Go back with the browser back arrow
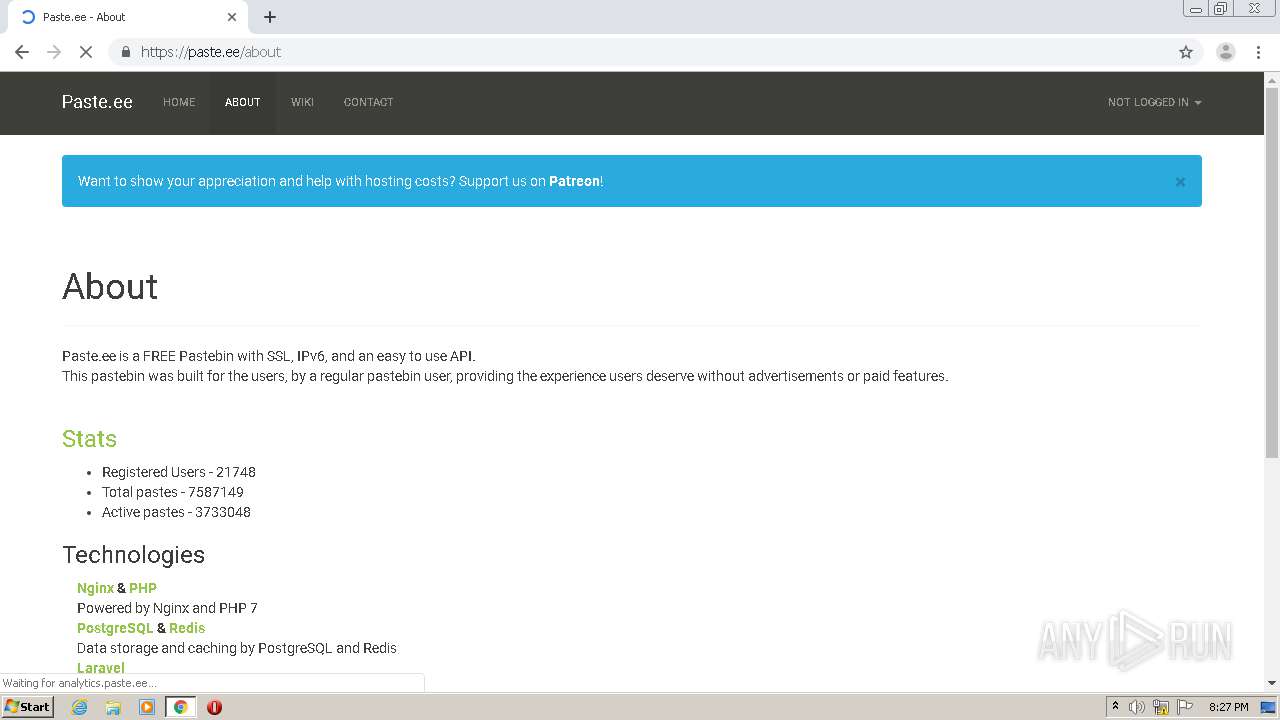Viewport: 1280px width, 720px height. pyautogui.click(x=22, y=52)
